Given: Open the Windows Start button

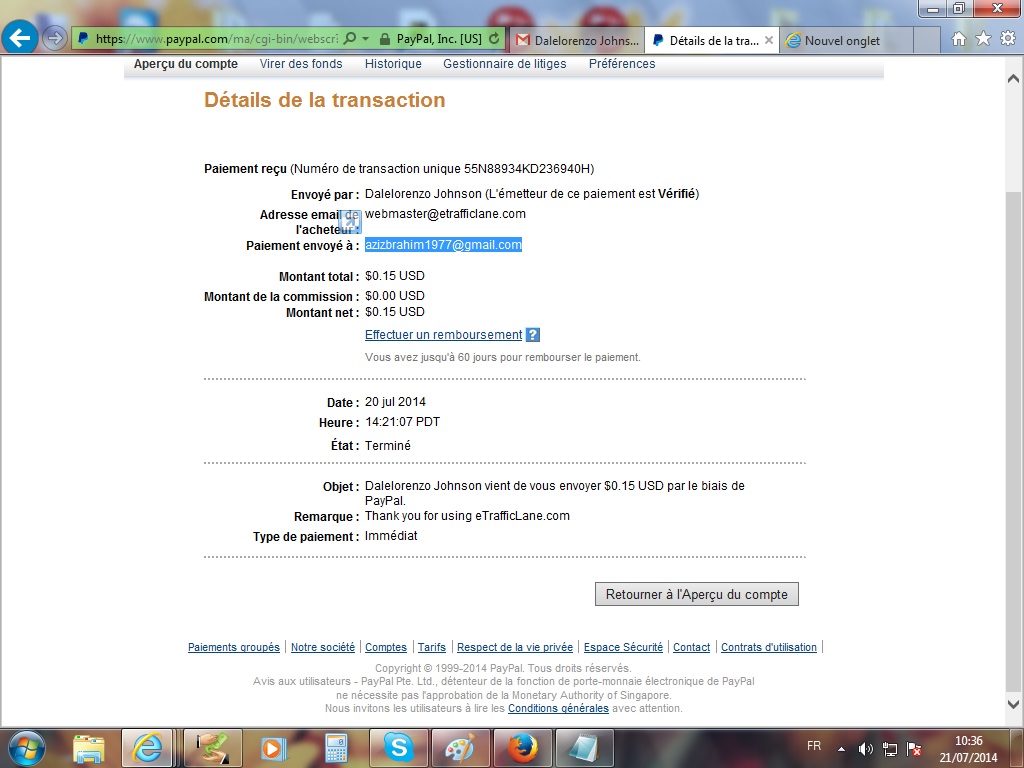Looking at the screenshot, I should (x=25, y=748).
